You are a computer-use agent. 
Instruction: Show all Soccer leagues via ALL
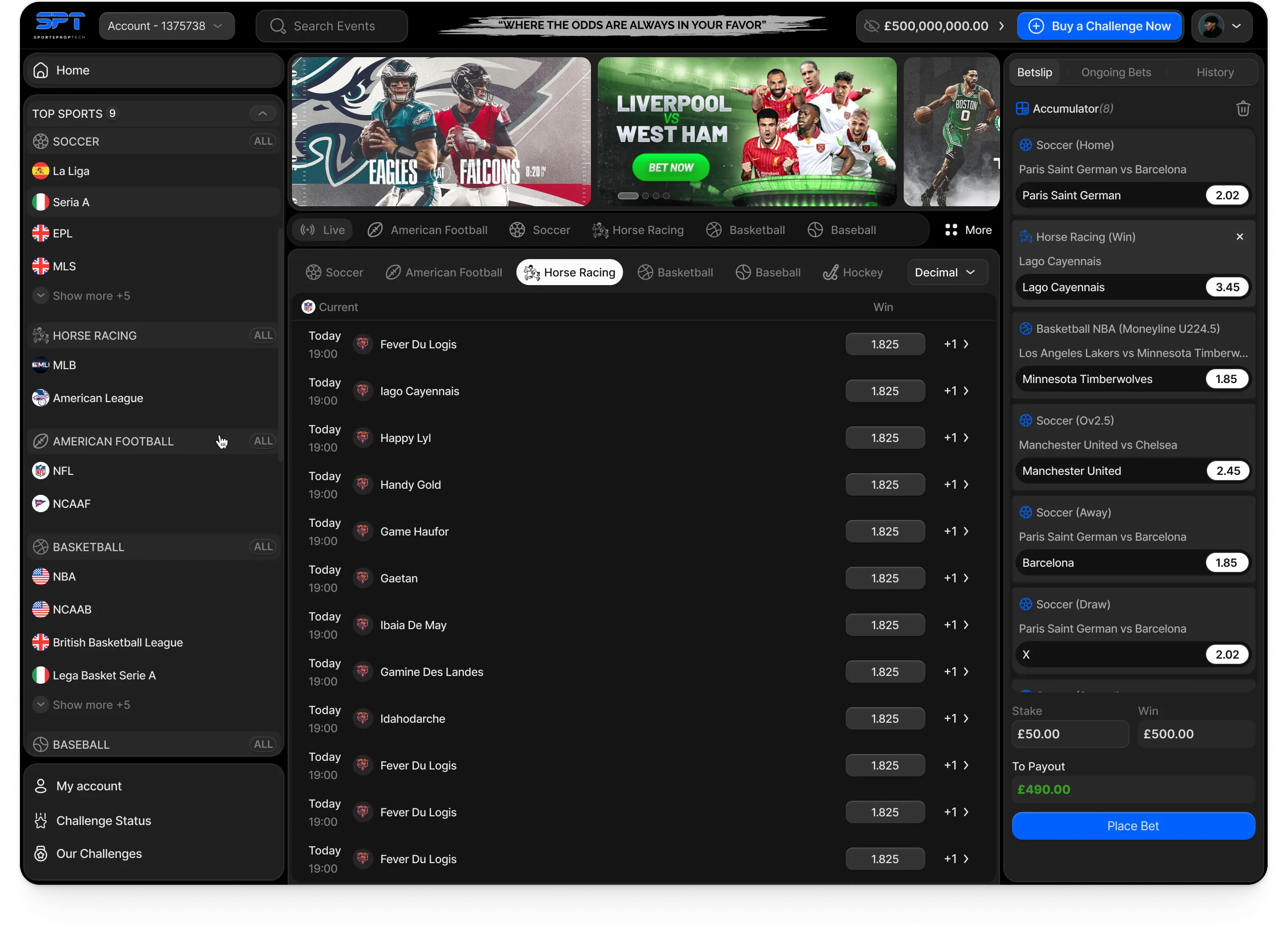(x=263, y=141)
